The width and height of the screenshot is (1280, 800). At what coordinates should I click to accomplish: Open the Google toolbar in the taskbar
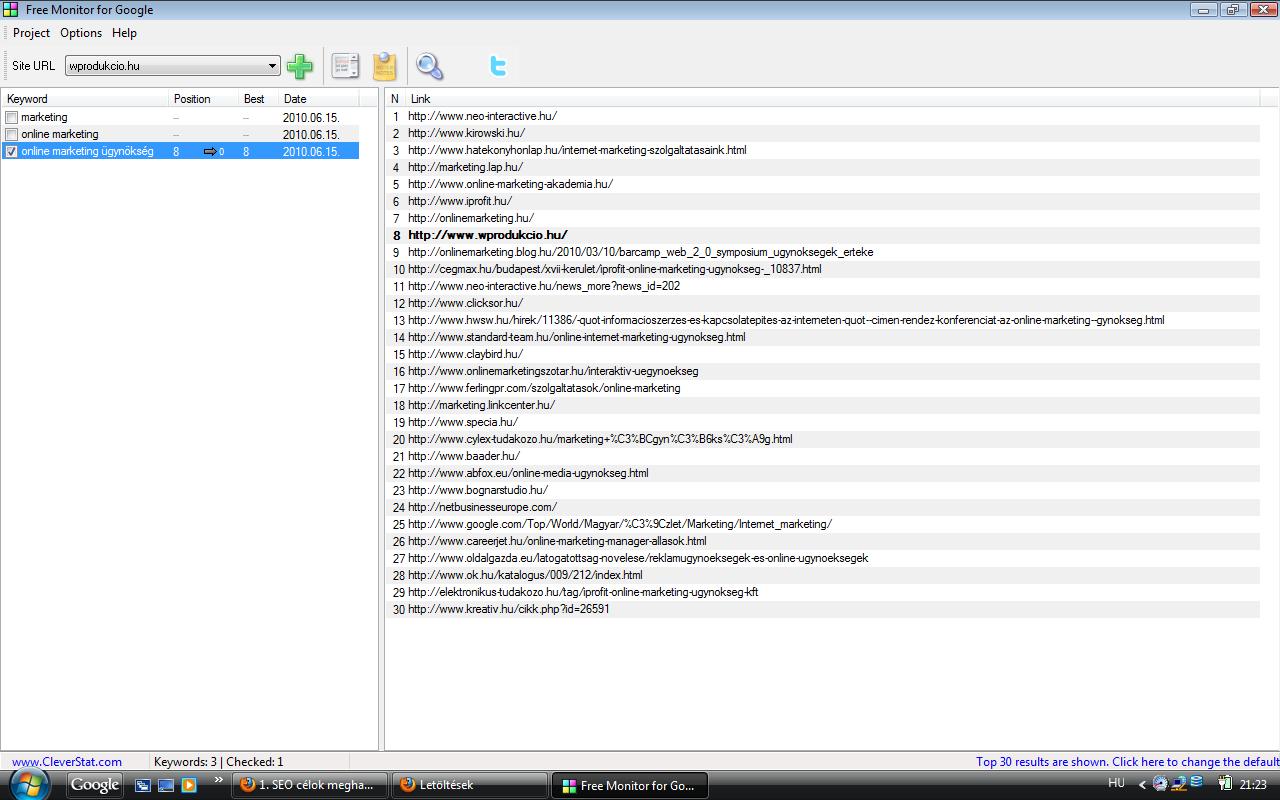click(95, 785)
